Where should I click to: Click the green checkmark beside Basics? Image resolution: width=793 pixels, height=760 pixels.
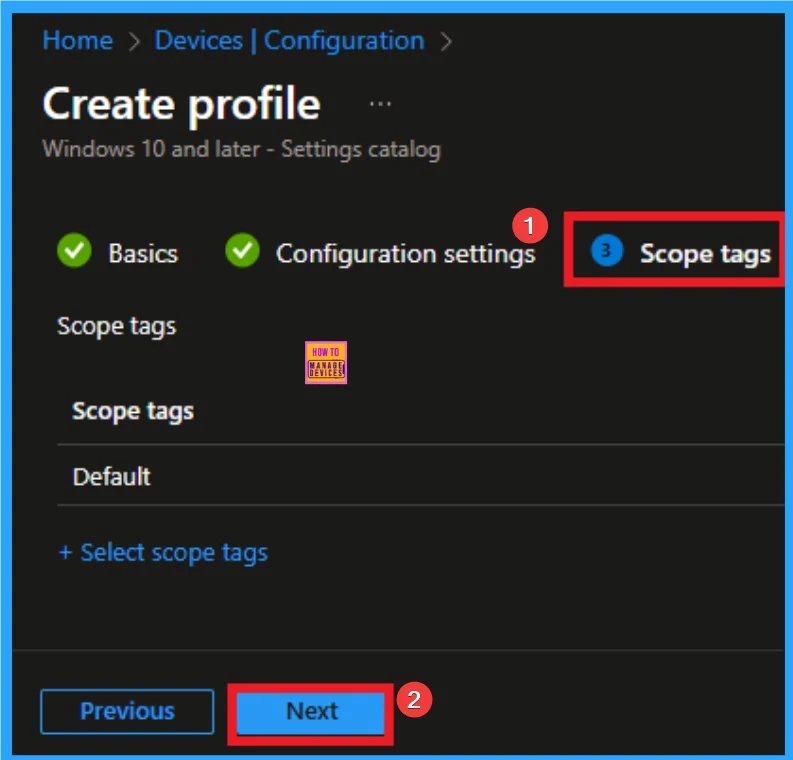point(74,252)
